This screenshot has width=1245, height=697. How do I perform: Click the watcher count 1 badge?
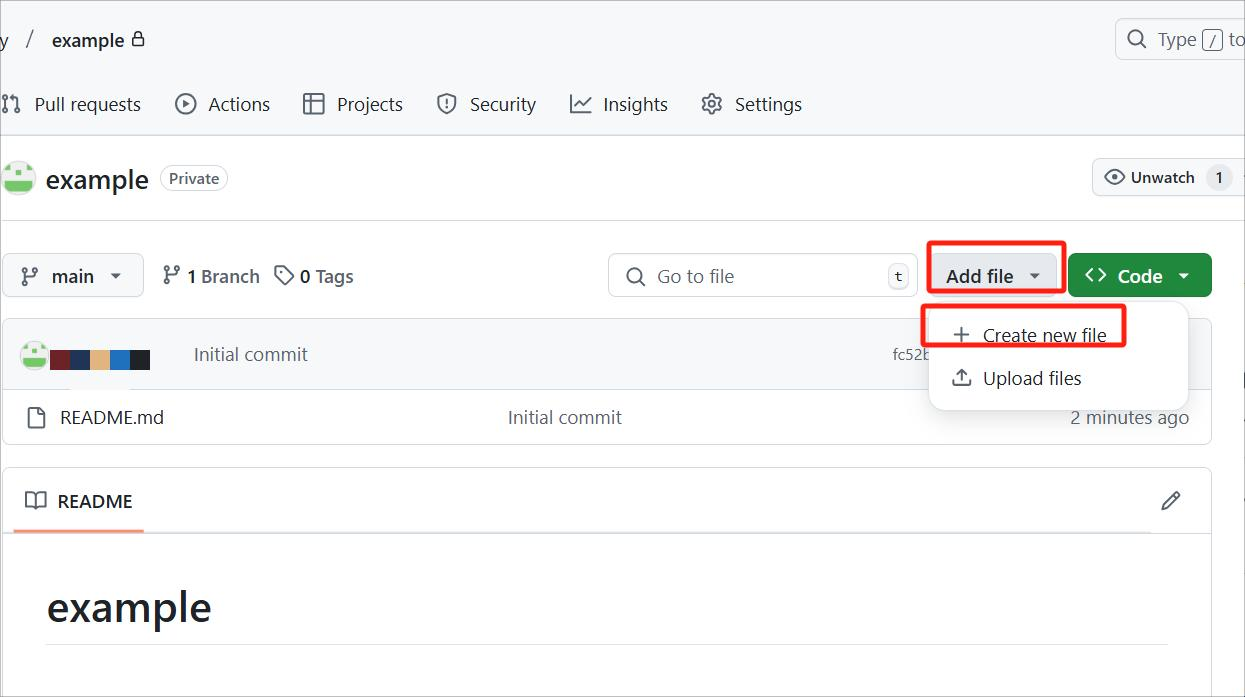(1218, 178)
